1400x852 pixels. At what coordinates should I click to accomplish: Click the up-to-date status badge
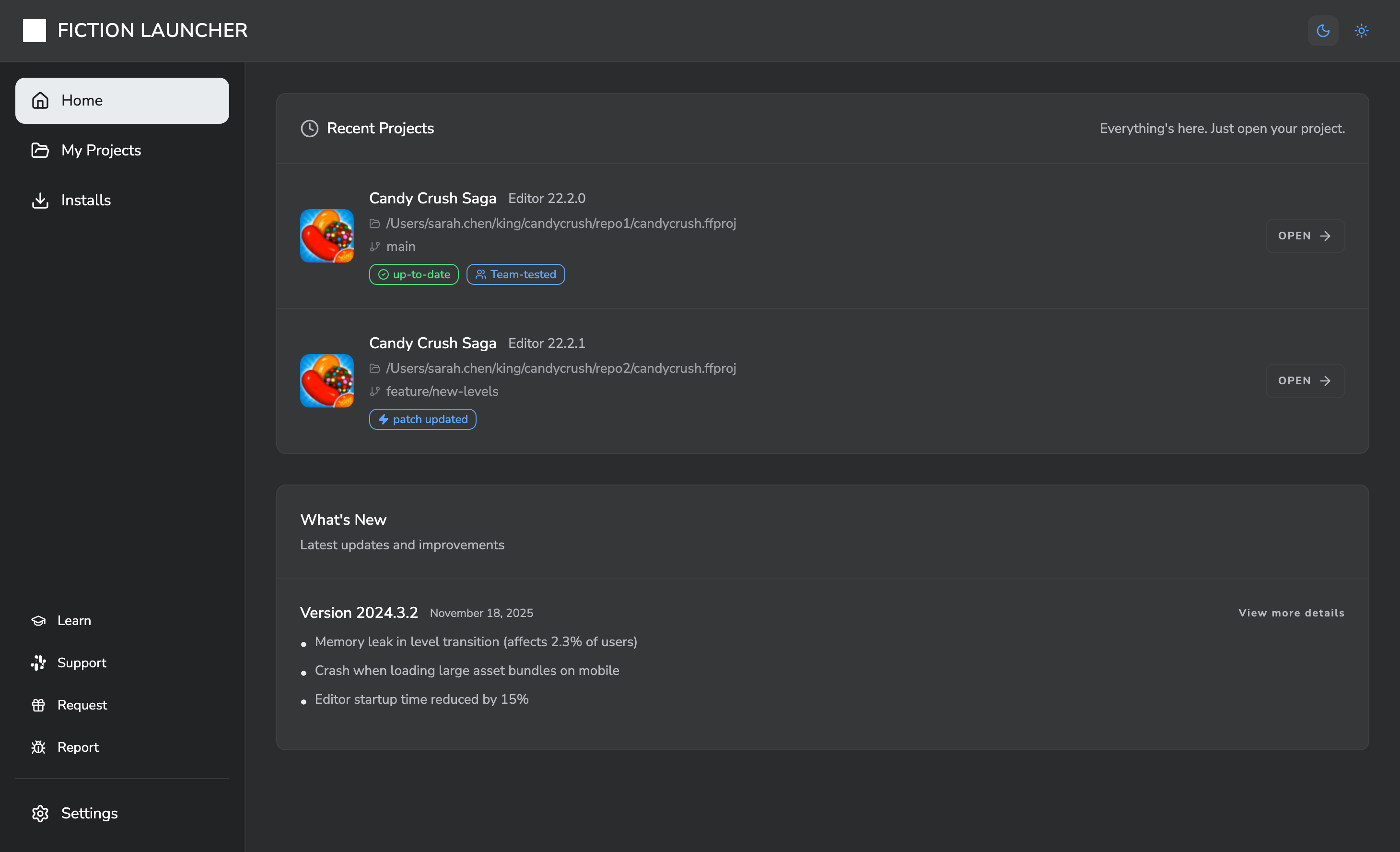414,274
